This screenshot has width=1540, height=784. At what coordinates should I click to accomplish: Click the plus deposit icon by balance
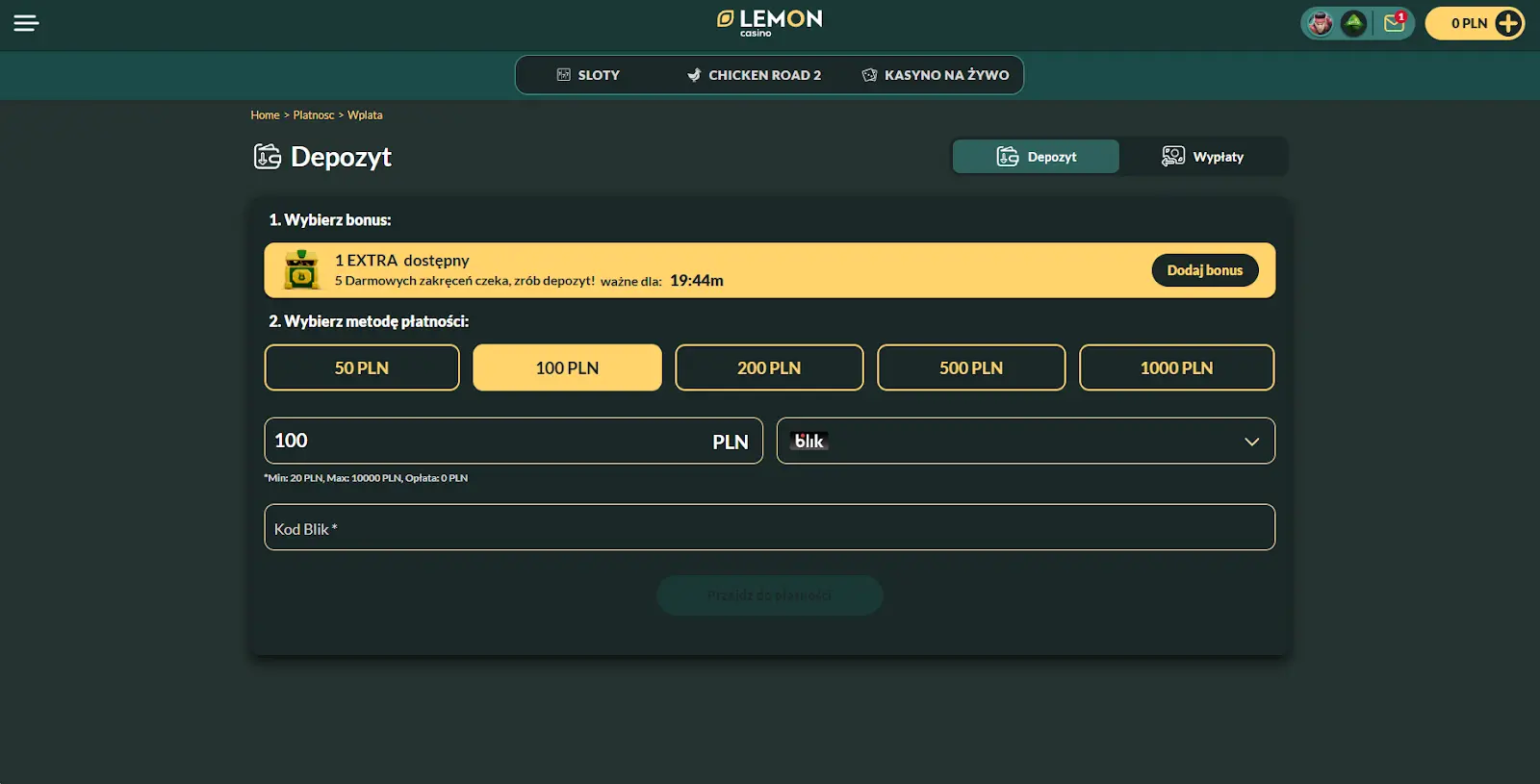coord(1508,23)
